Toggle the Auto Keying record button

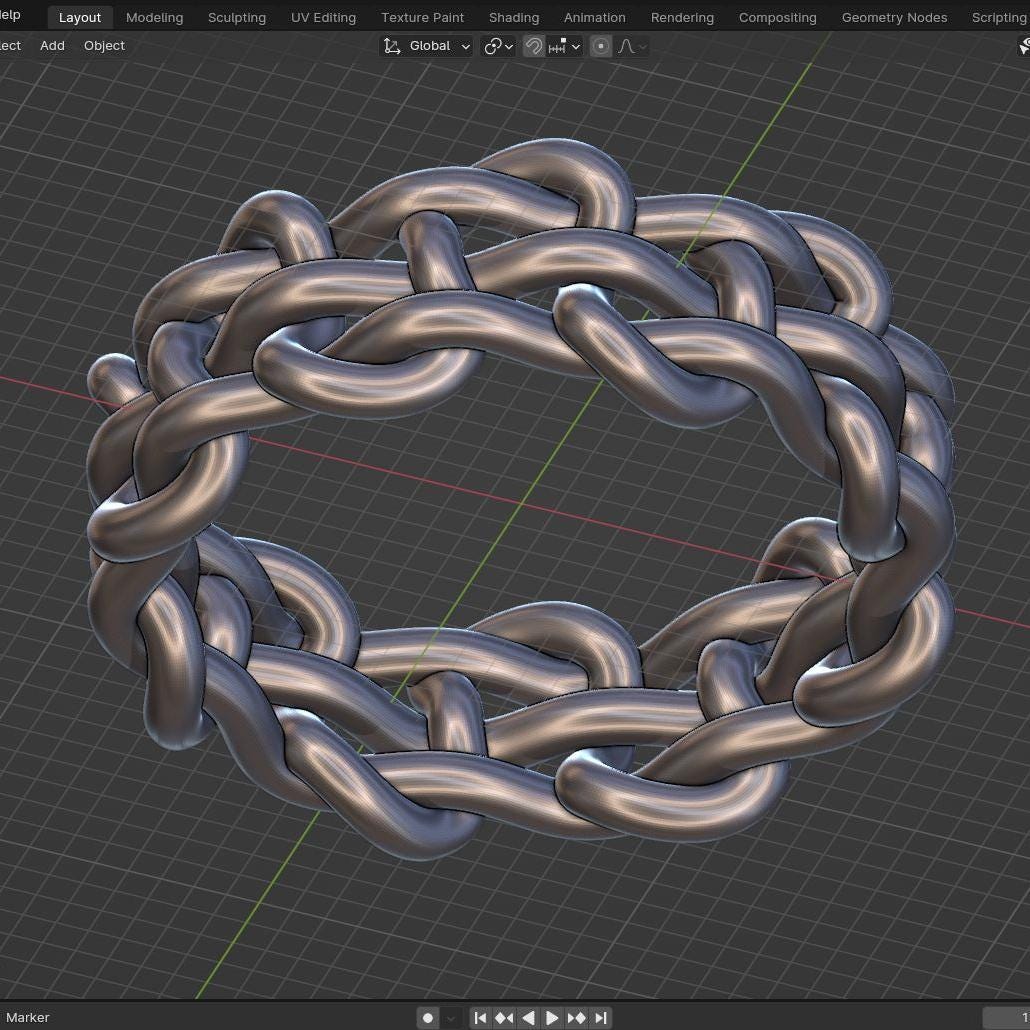tap(428, 1018)
